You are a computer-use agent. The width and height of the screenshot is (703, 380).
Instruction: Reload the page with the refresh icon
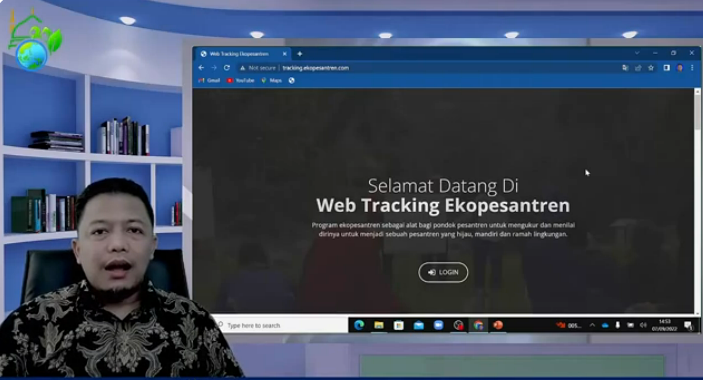[227, 68]
